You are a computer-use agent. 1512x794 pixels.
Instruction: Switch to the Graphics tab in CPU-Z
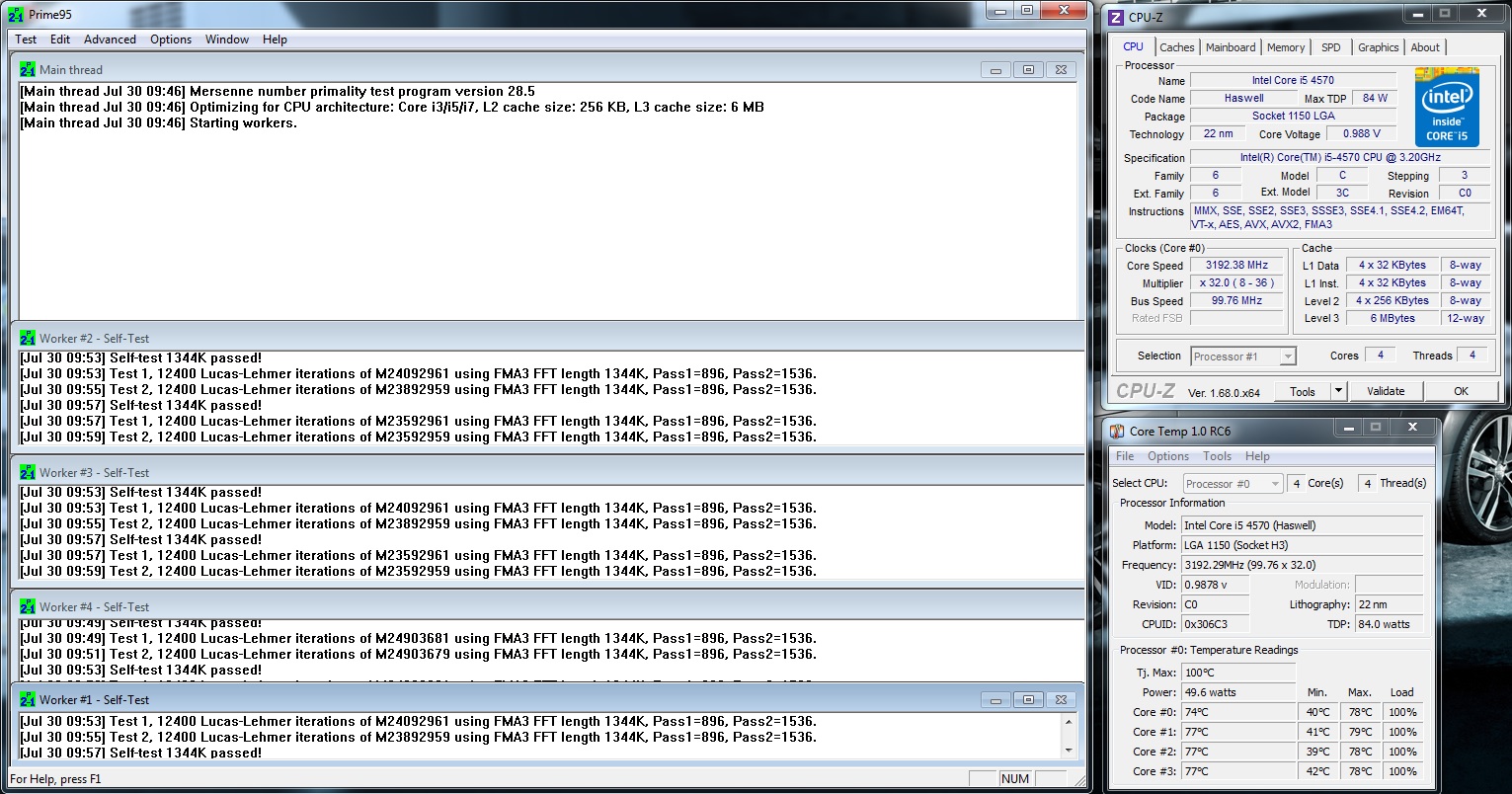point(1378,47)
